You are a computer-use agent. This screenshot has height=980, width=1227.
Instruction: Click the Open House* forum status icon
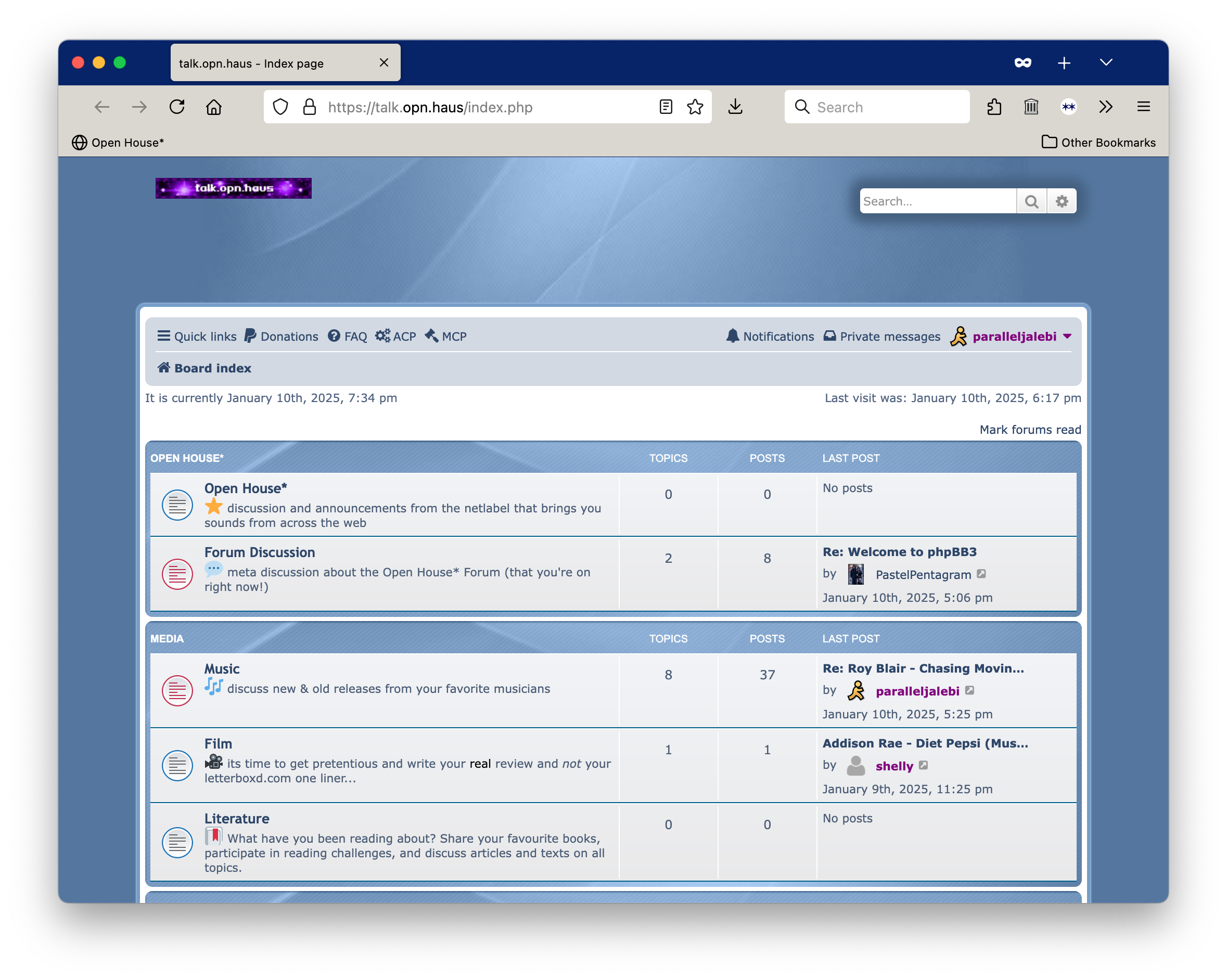coord(177,505)
